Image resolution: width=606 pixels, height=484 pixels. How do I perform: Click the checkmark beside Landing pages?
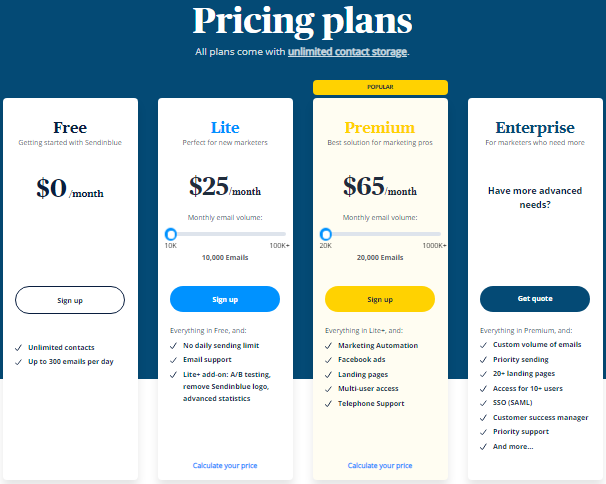coord(329,375)
